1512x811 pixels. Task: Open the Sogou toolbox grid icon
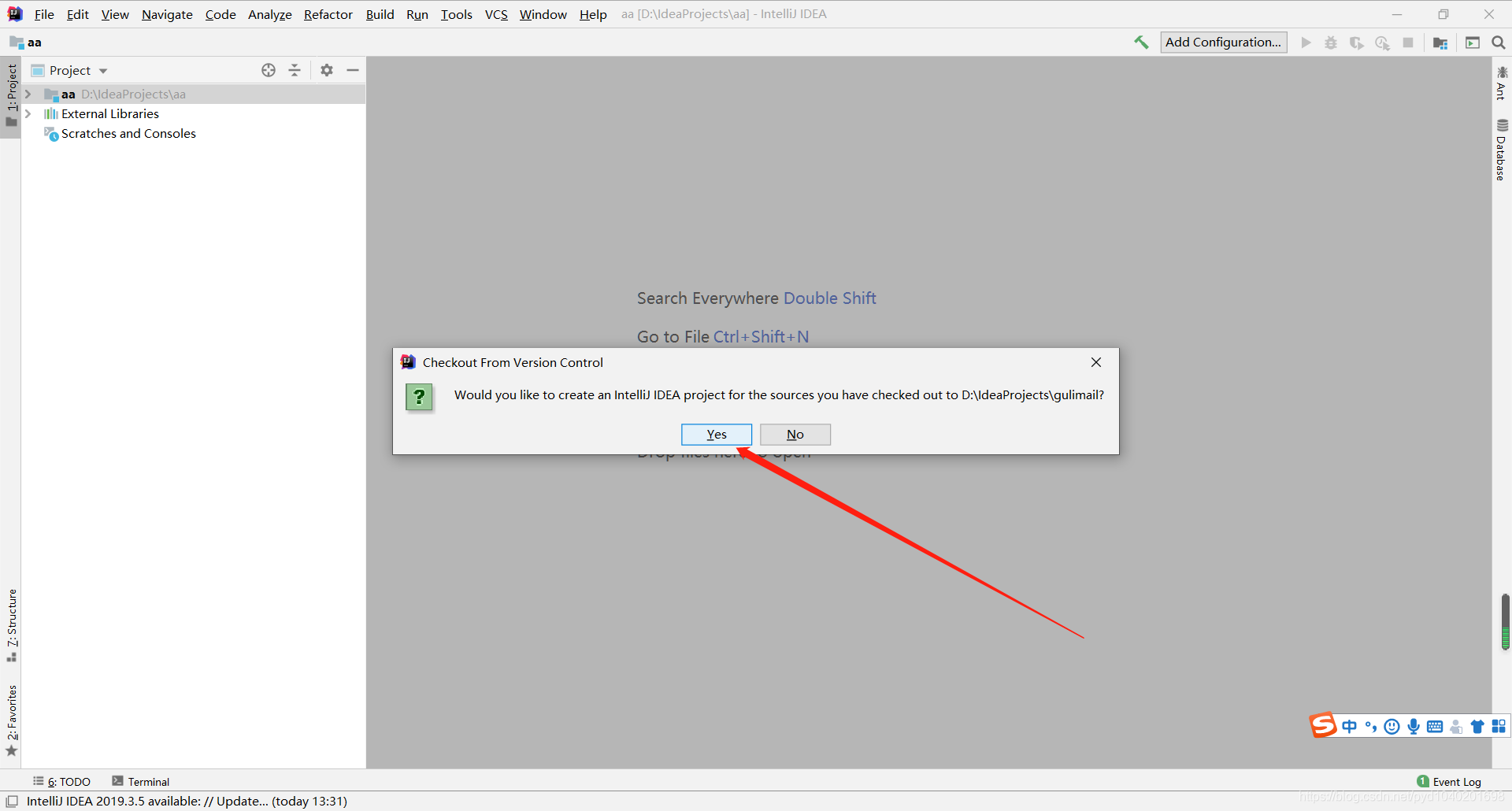[x=1499, y=726]
